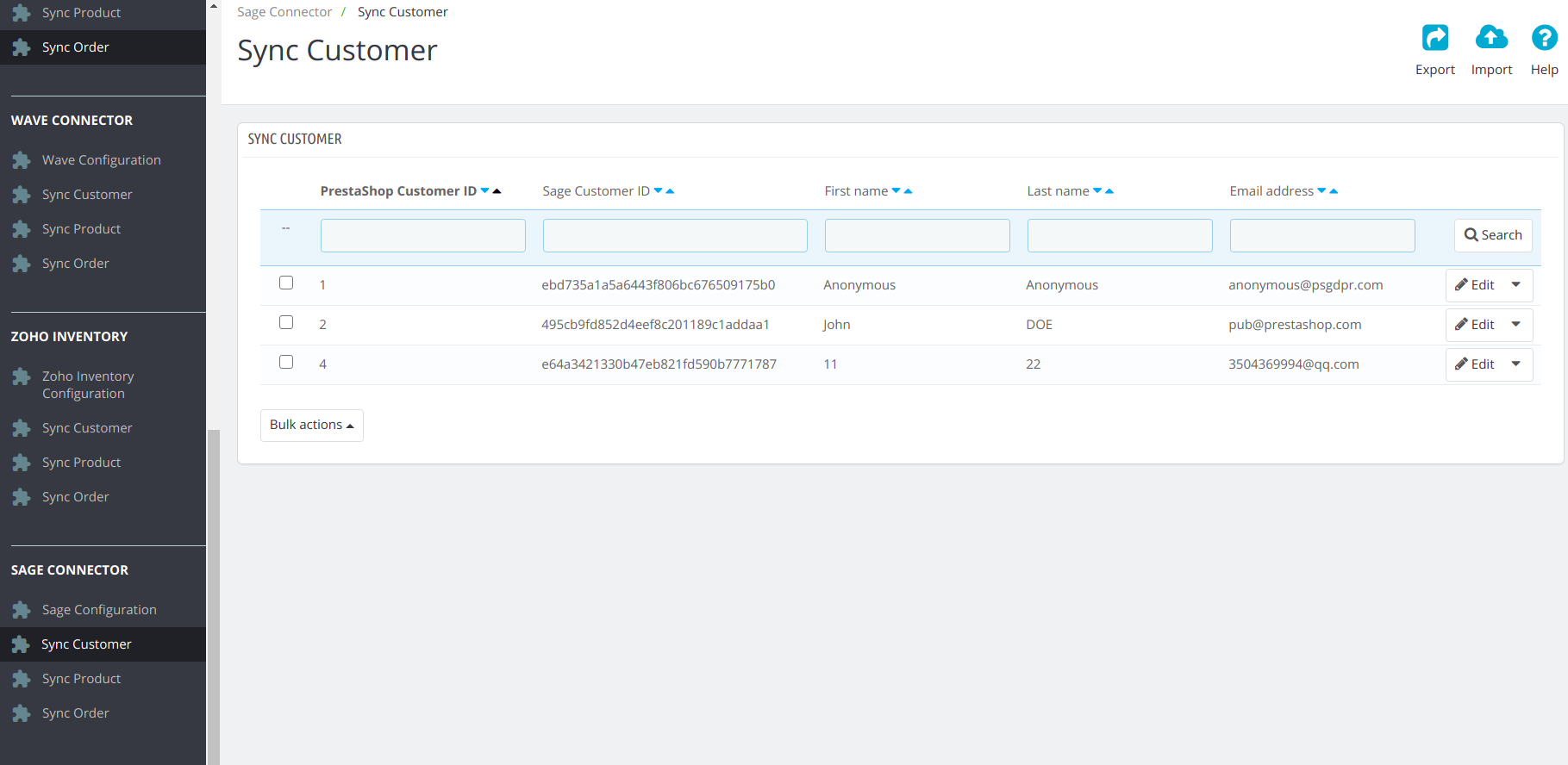Viewport: 1568px width, 765px height.
Task: Focus Sage Customer ID filter field
Action: pos(675,235)
